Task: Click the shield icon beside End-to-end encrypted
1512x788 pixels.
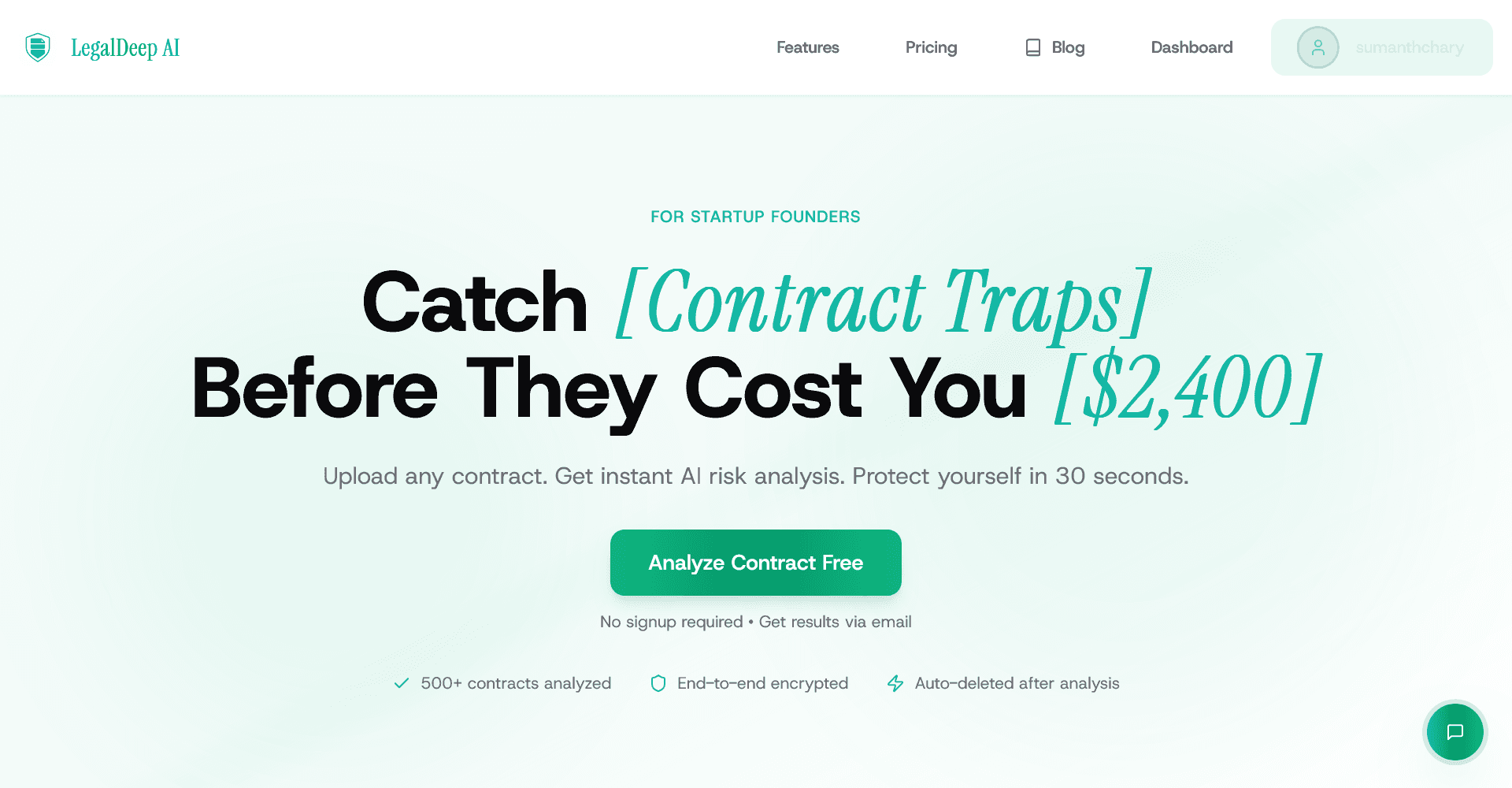Action: point(658,683)
